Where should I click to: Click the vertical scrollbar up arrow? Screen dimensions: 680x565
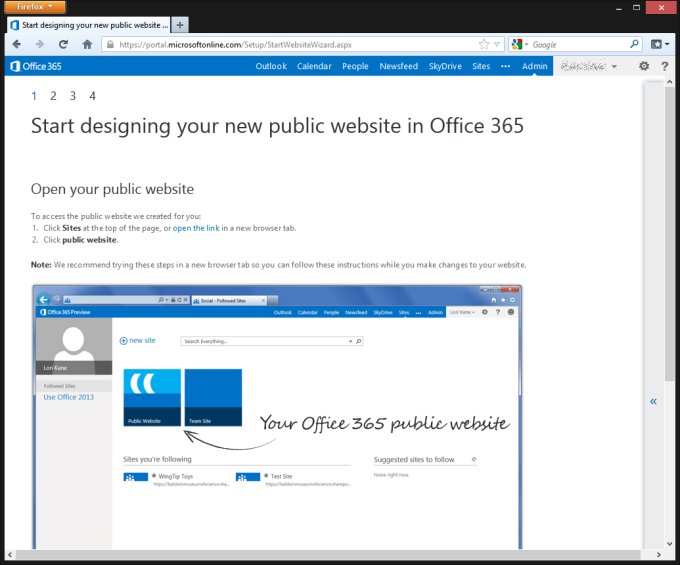click(670, 82)
